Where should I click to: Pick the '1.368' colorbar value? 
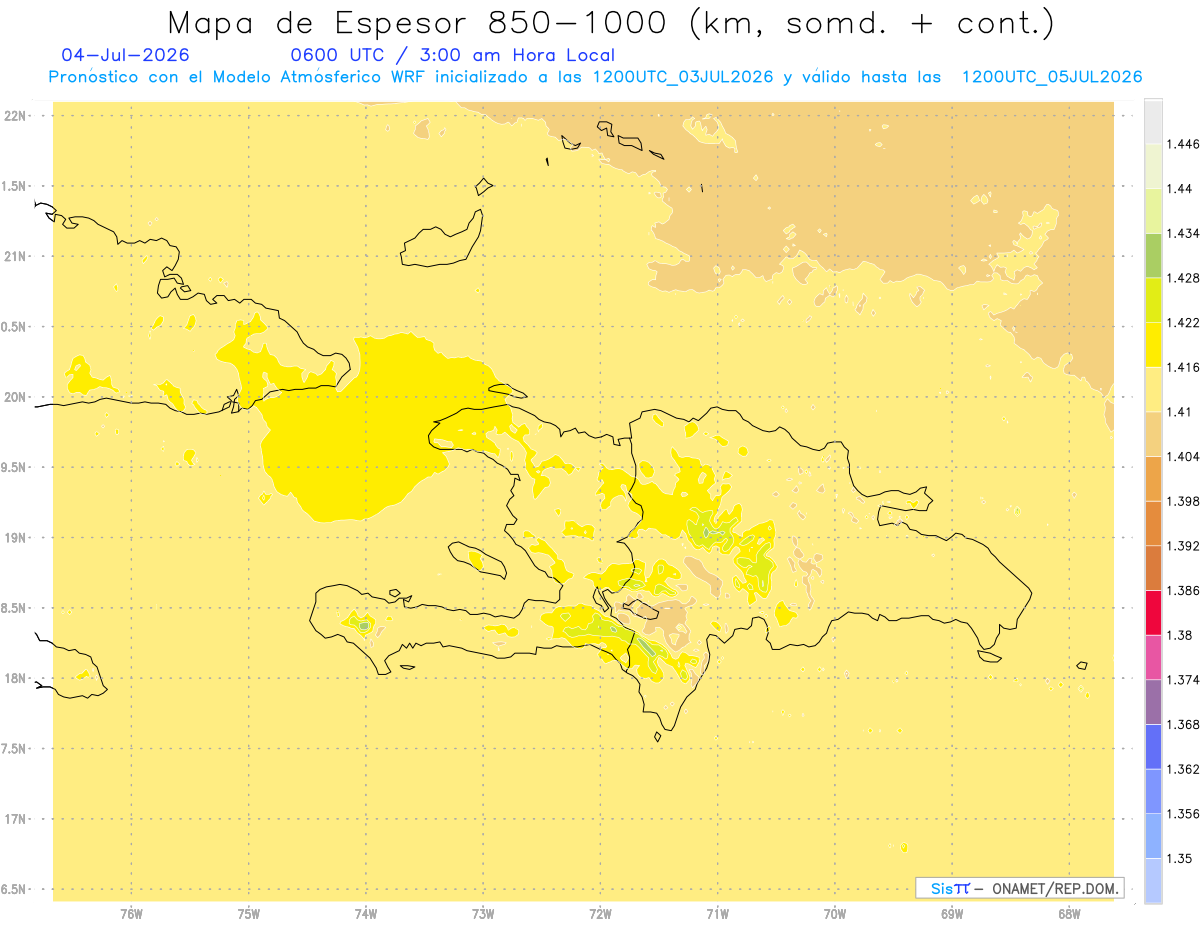[x=1183, y=724]
